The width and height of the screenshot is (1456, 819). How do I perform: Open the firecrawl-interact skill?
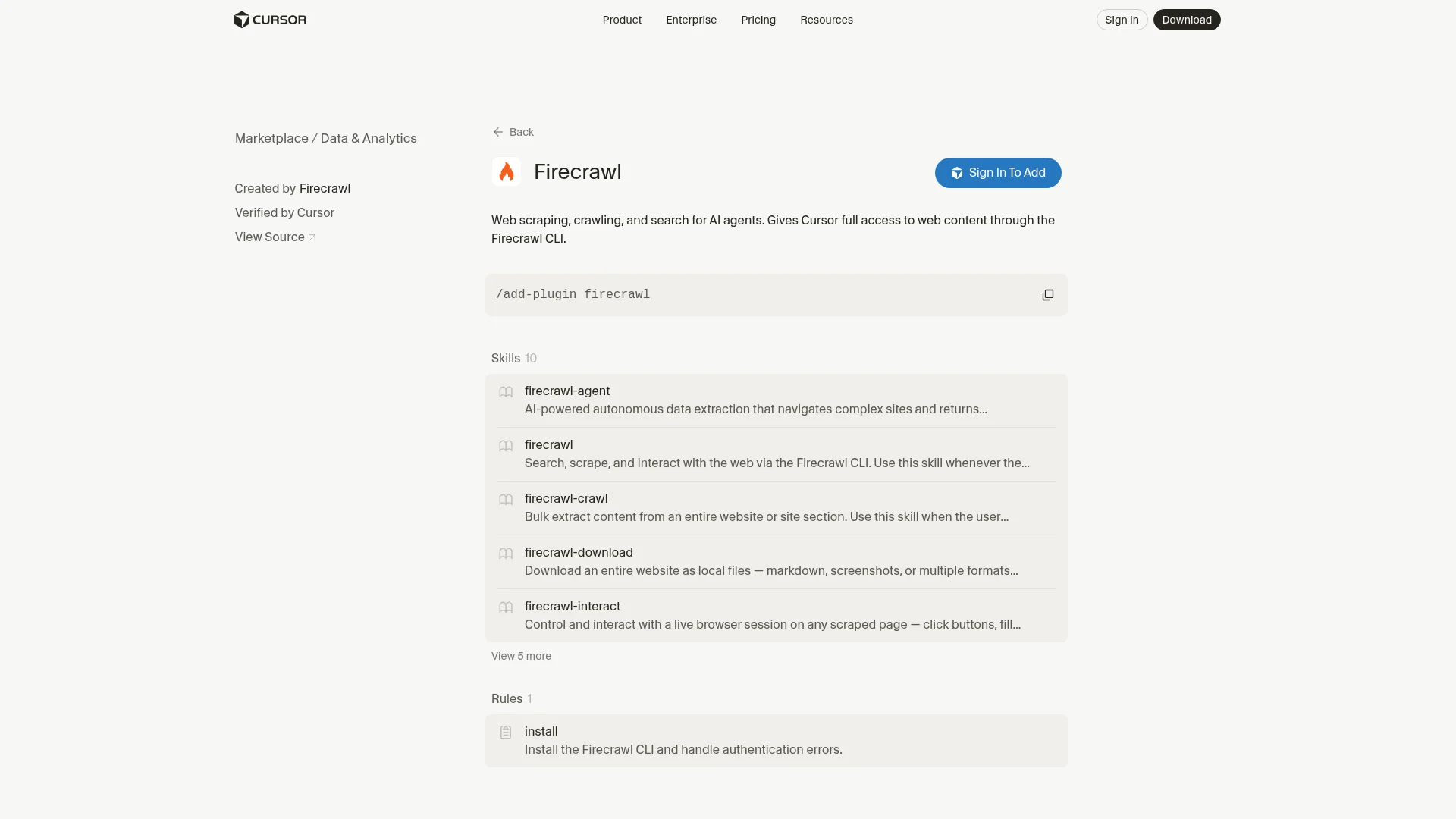(776, 616)
